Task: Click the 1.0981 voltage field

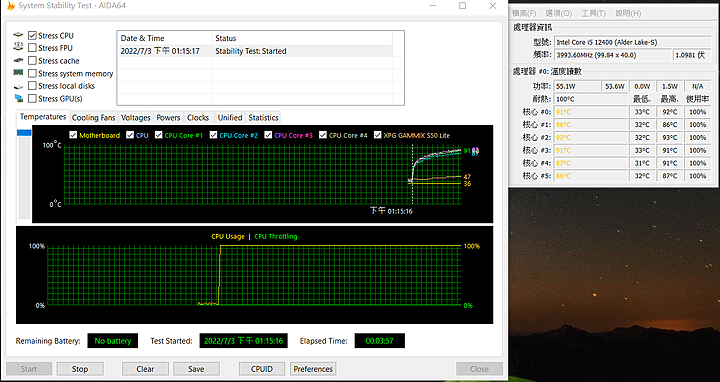Action: 692,55
